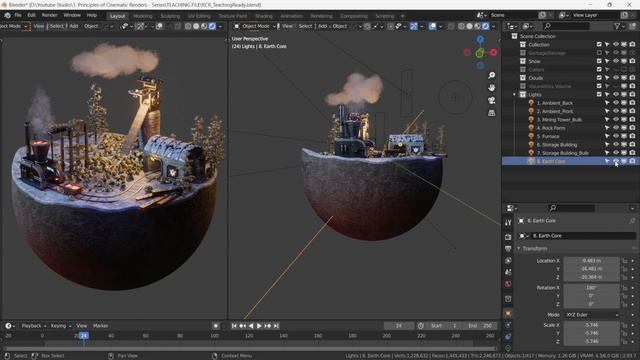Enable rendered shading in left viewport
The width and height of the screenshot is (640, 360).
212,26
